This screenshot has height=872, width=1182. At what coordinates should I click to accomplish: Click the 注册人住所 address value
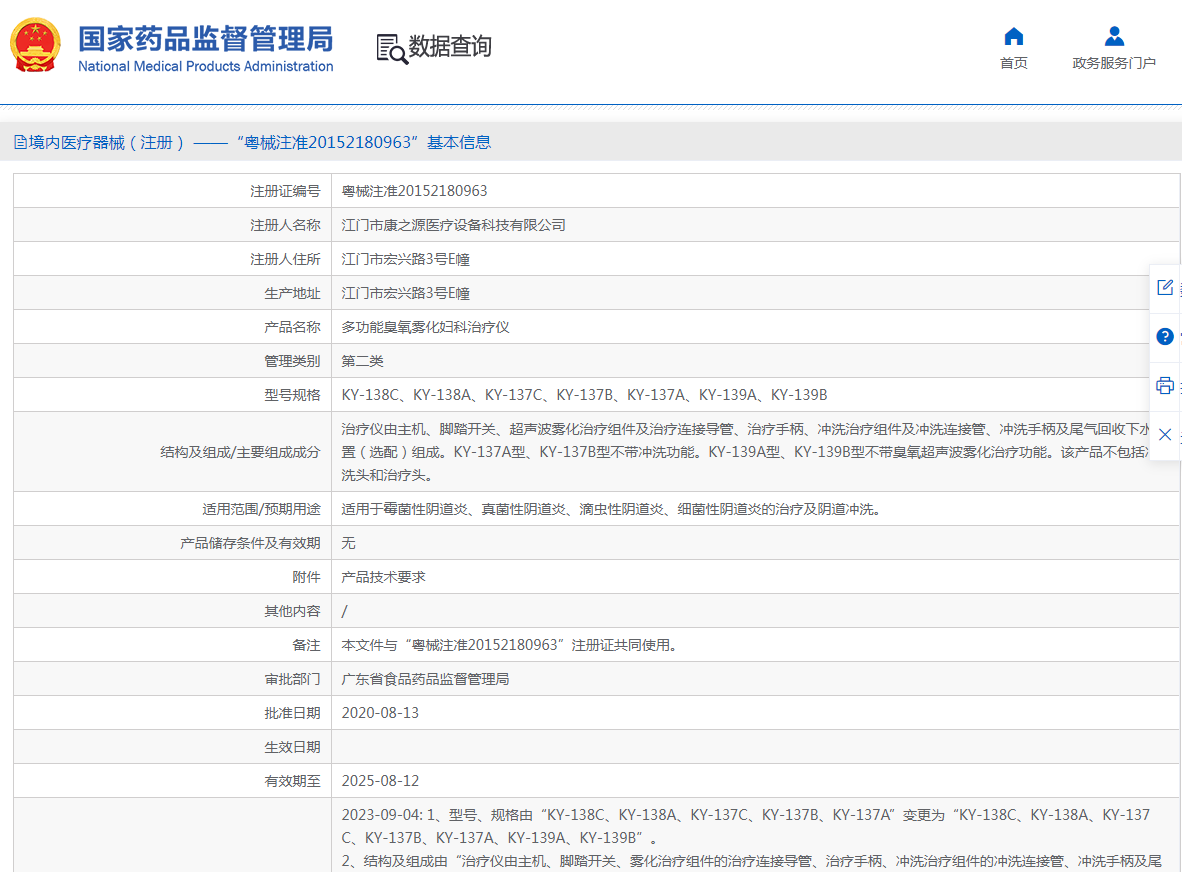(406, 259)
